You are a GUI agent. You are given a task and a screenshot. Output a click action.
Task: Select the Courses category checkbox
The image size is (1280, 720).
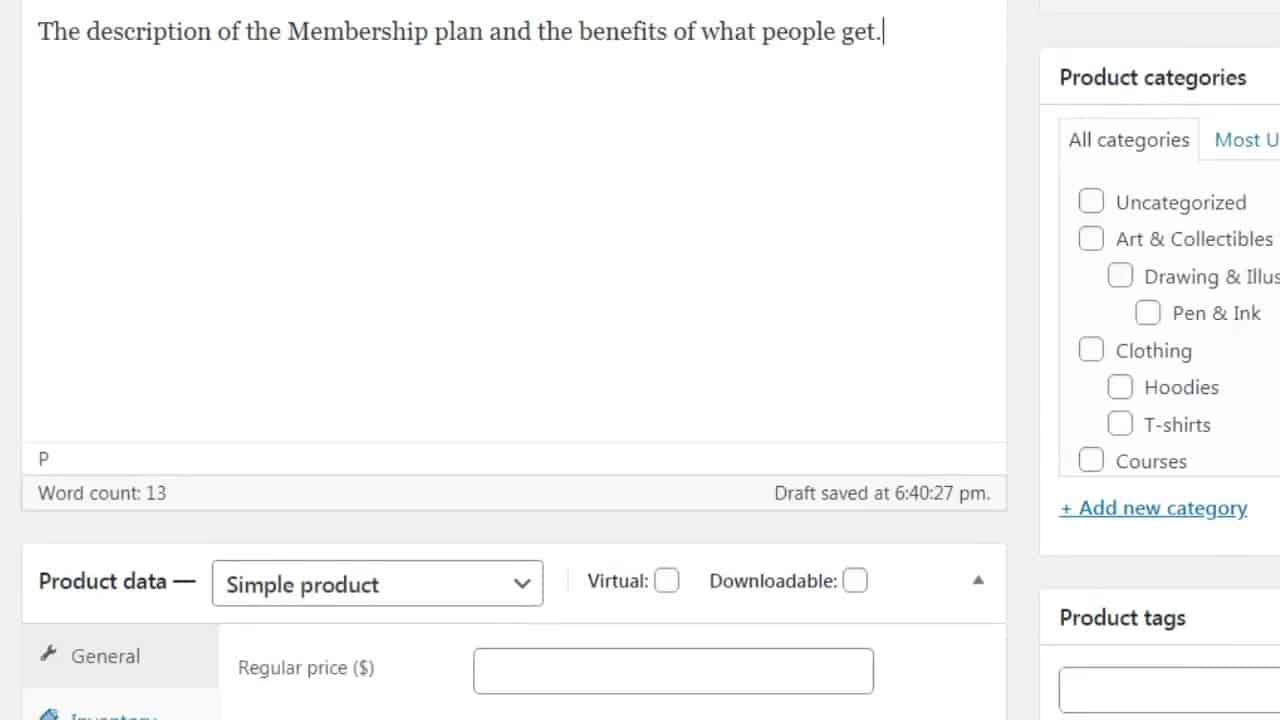click(x=1091, y=460)
